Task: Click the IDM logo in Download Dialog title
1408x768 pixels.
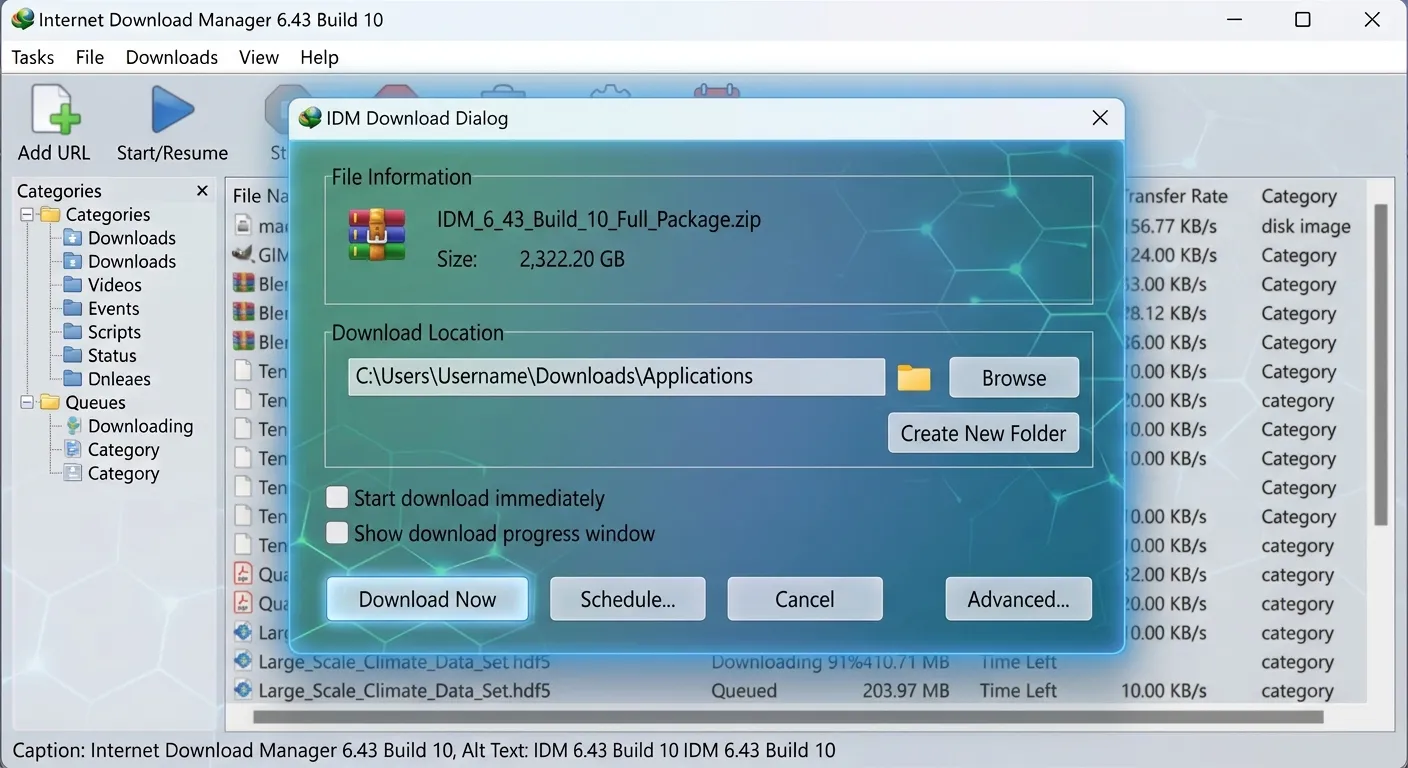Action: coord(310,118)
